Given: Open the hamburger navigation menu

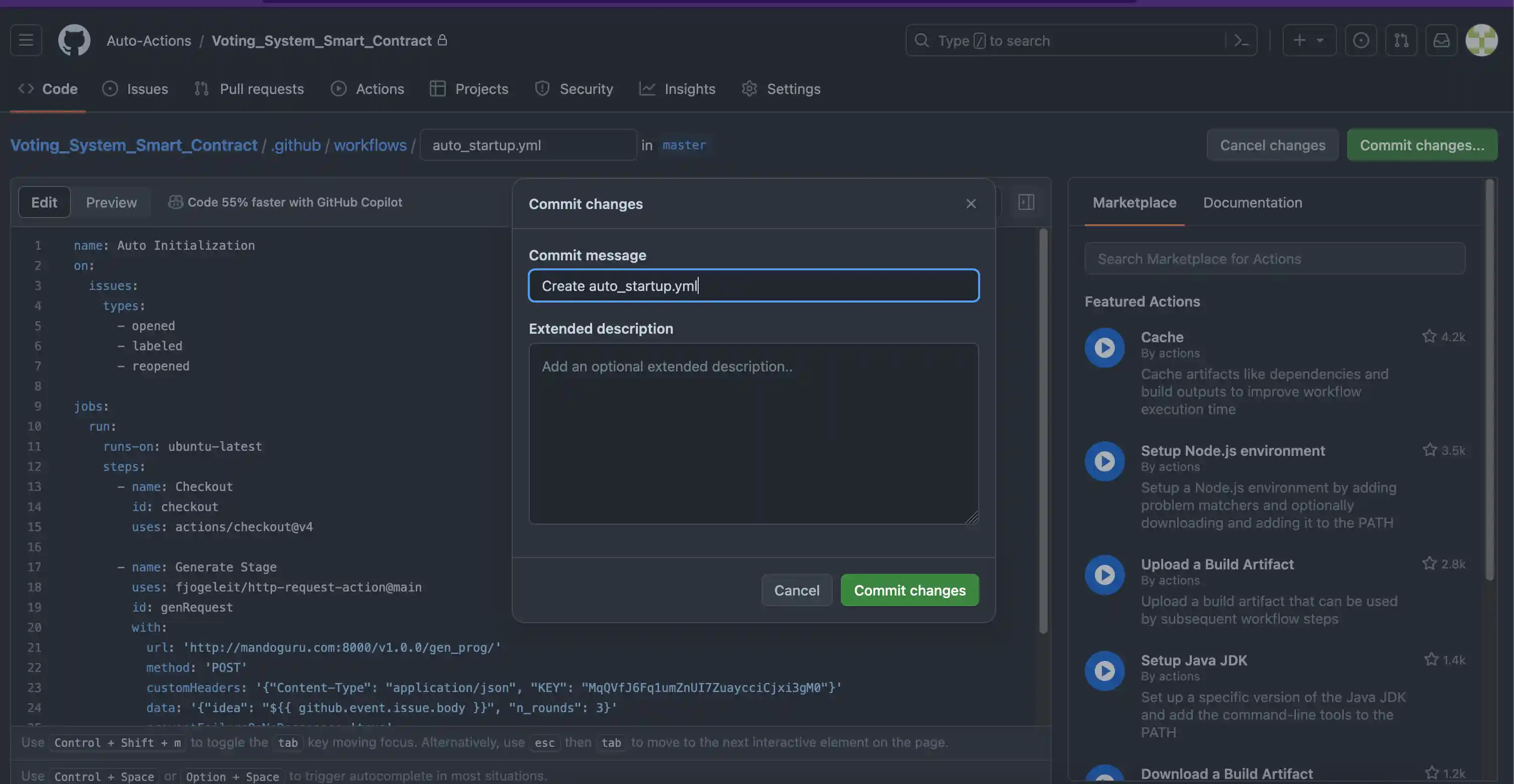Looking at the screenshot, I should tap(26, 40).
